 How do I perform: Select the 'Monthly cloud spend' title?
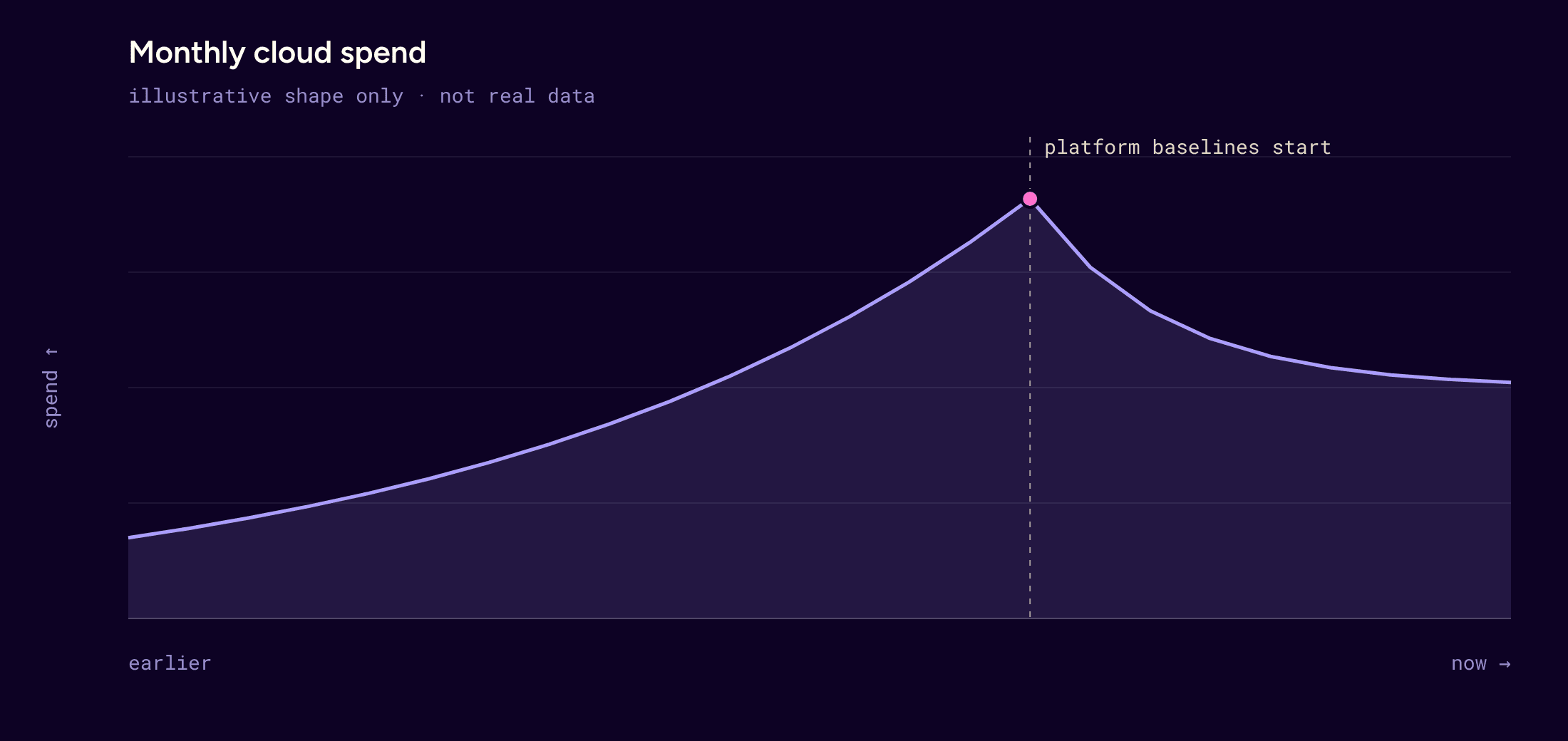click(x=277, y=53)
